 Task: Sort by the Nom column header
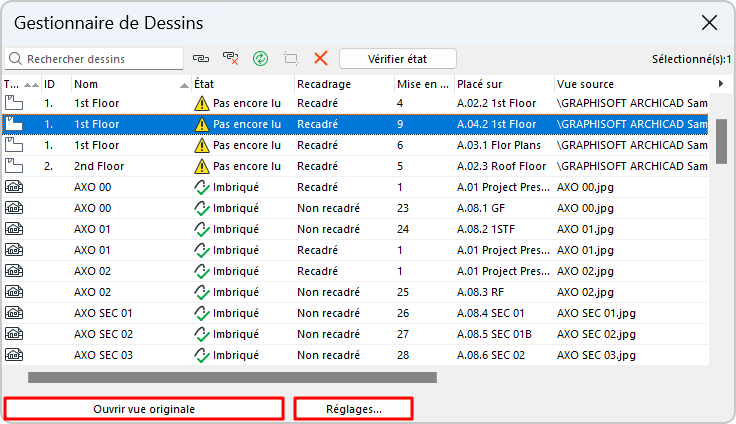point(131,84)
